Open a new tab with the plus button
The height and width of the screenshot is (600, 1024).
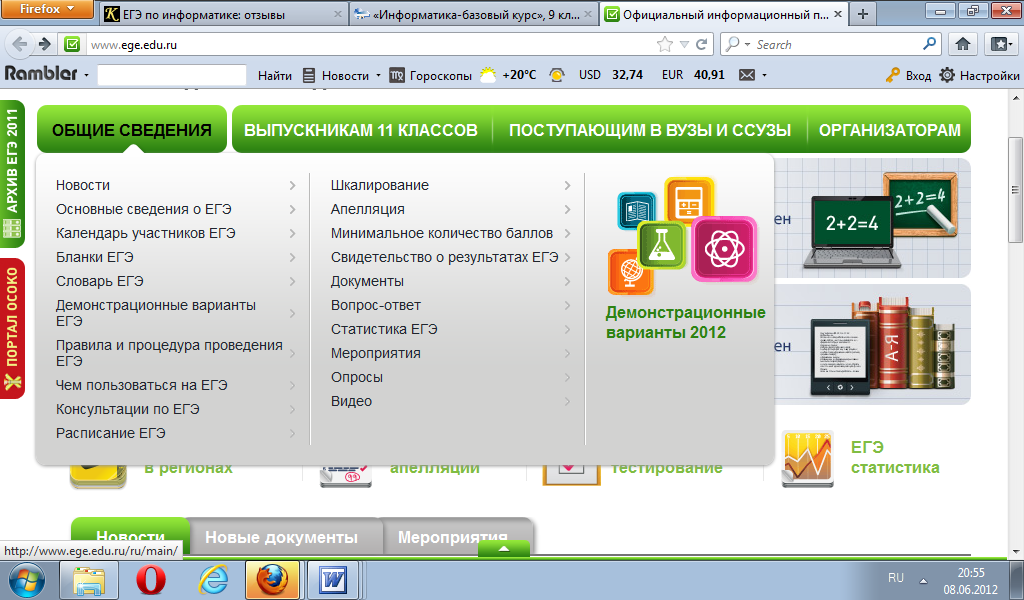pyautogui.click(x=863, y=14)
